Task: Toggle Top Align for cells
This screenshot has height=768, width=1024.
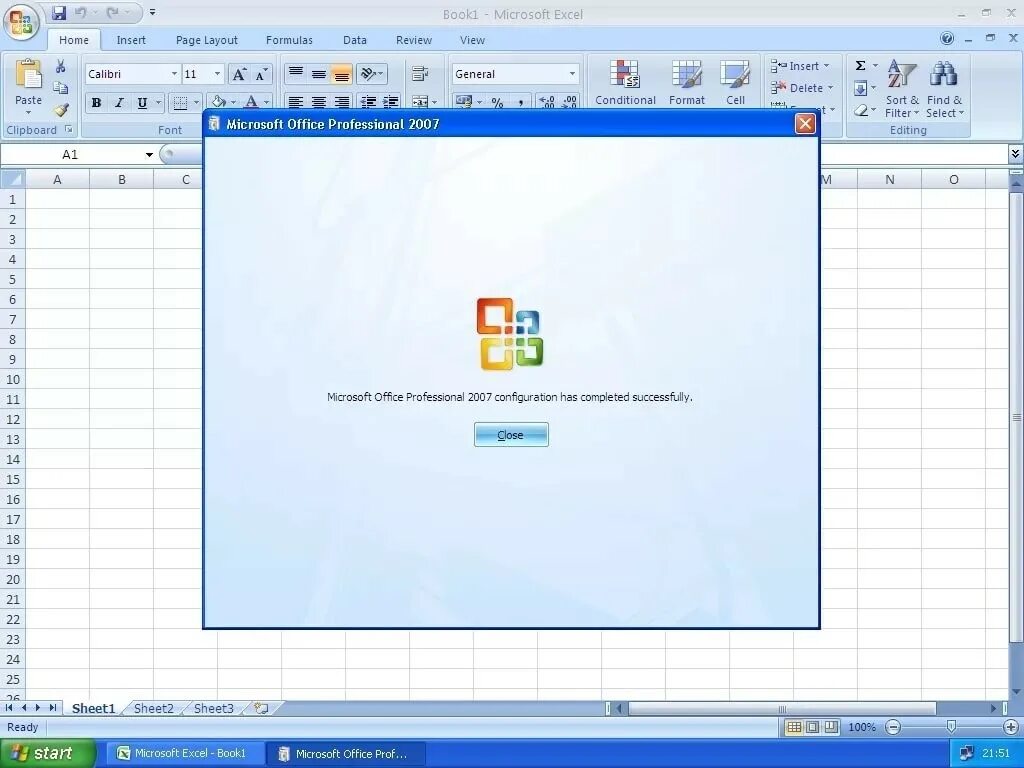Action: coord(296,74)
